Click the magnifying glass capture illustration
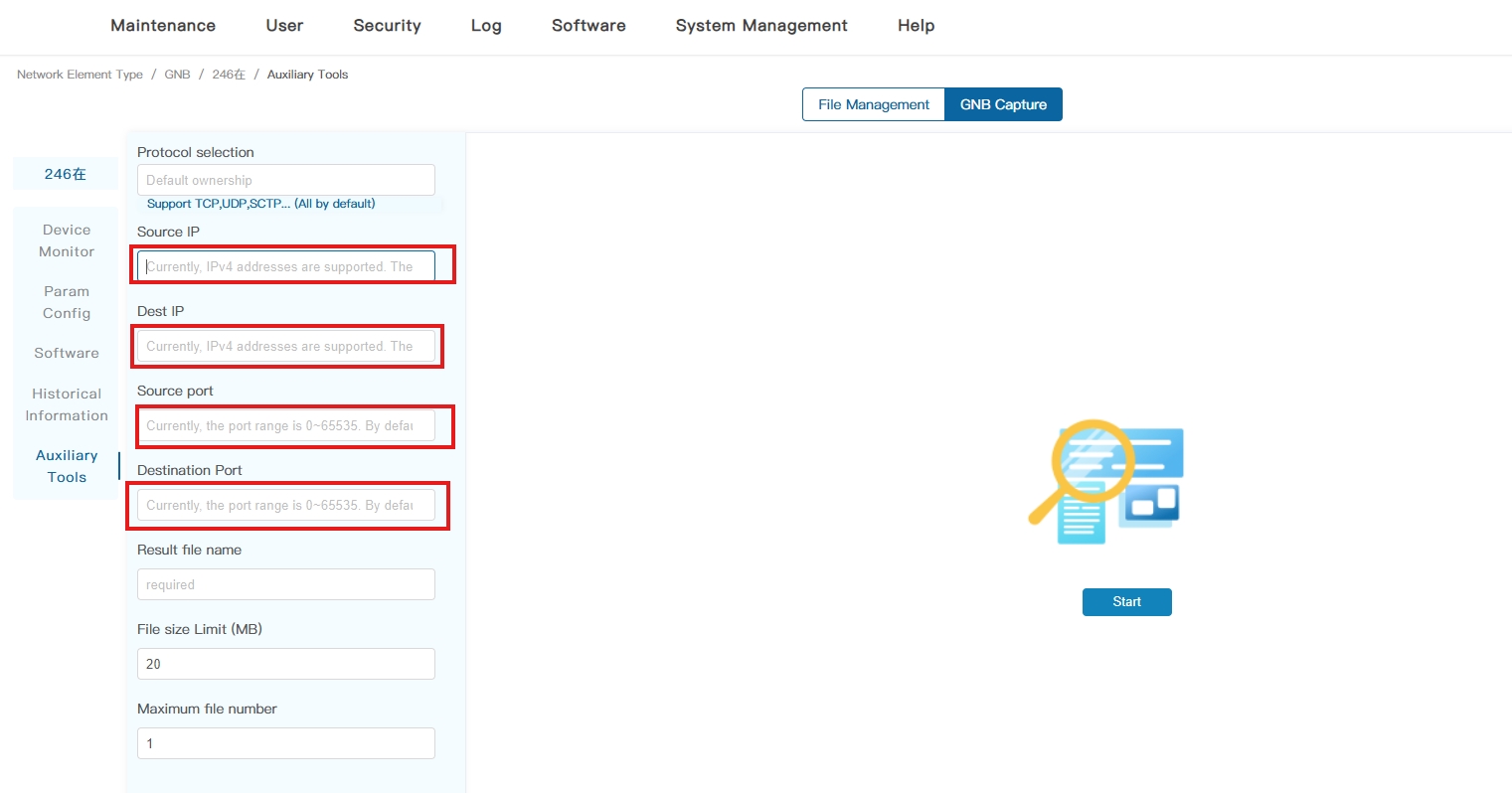 [x=1105, y=482]
